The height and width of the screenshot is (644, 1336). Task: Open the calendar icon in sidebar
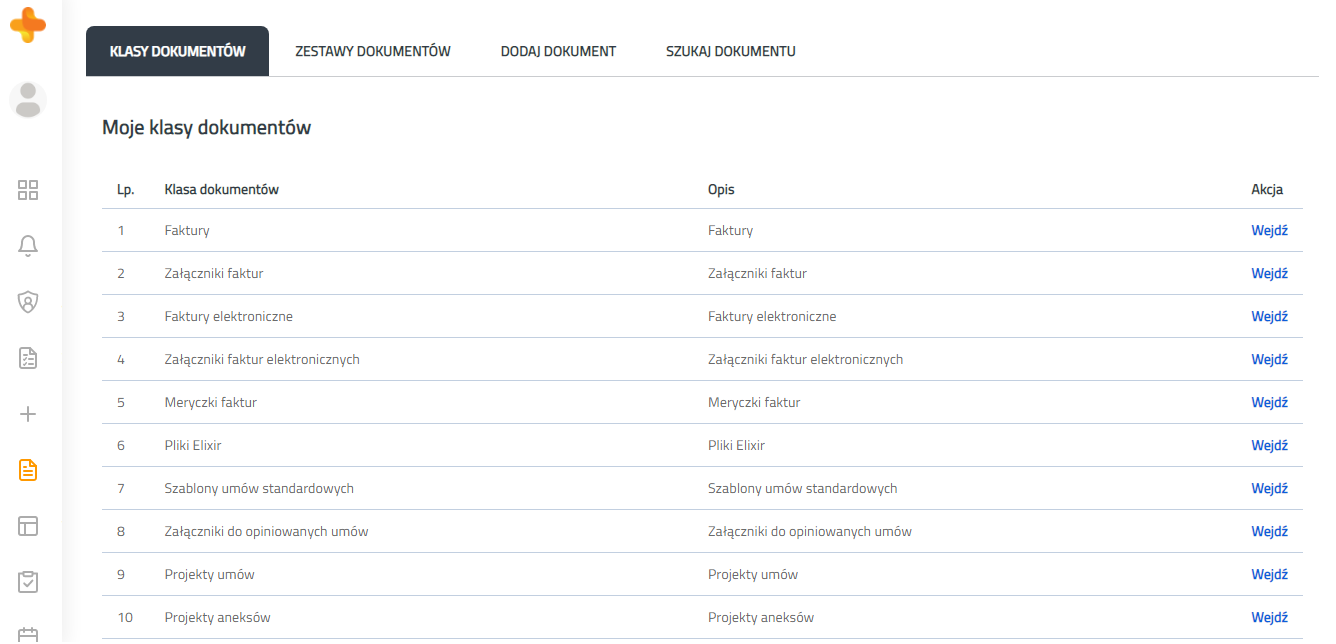[28, 634]
